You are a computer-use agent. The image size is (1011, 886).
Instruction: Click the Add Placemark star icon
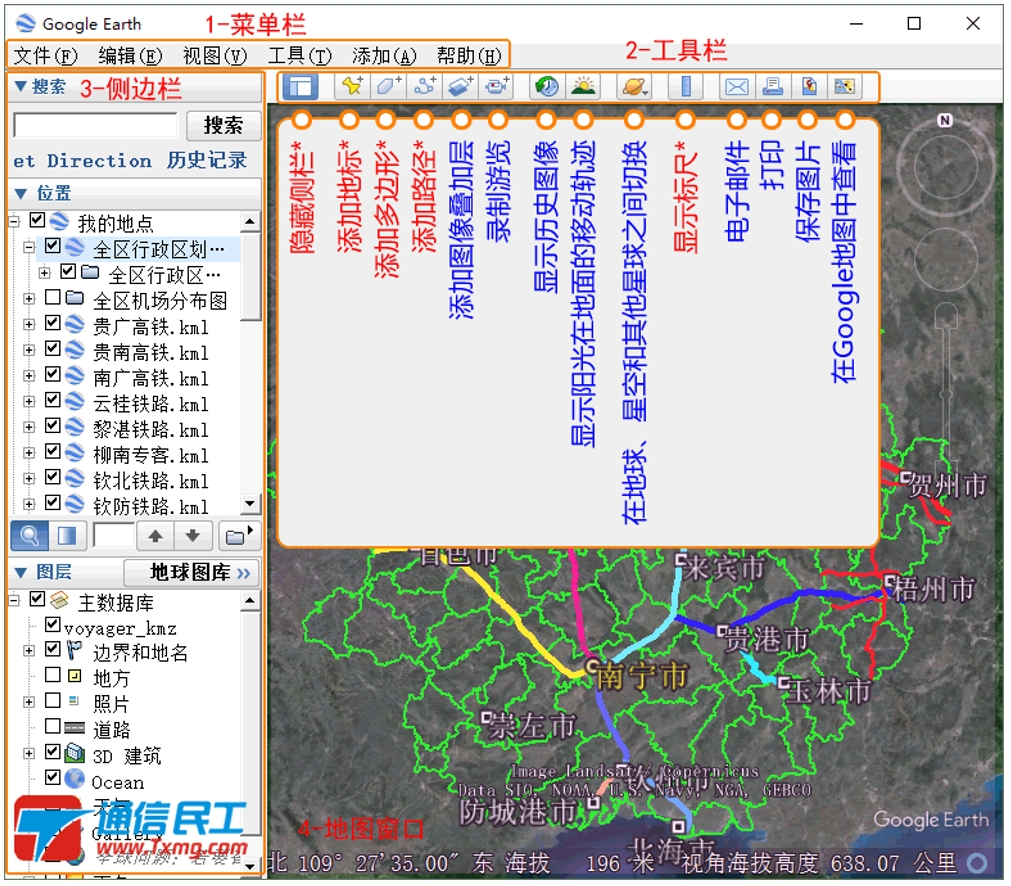tap(352, 86)
